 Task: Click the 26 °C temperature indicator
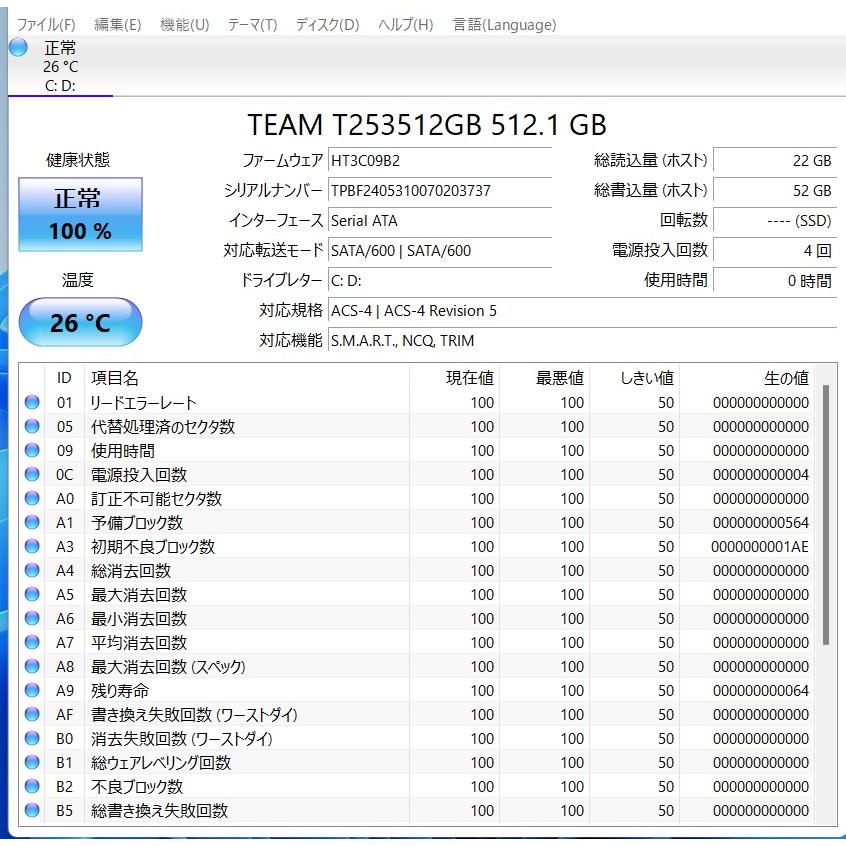click(80, 322)
